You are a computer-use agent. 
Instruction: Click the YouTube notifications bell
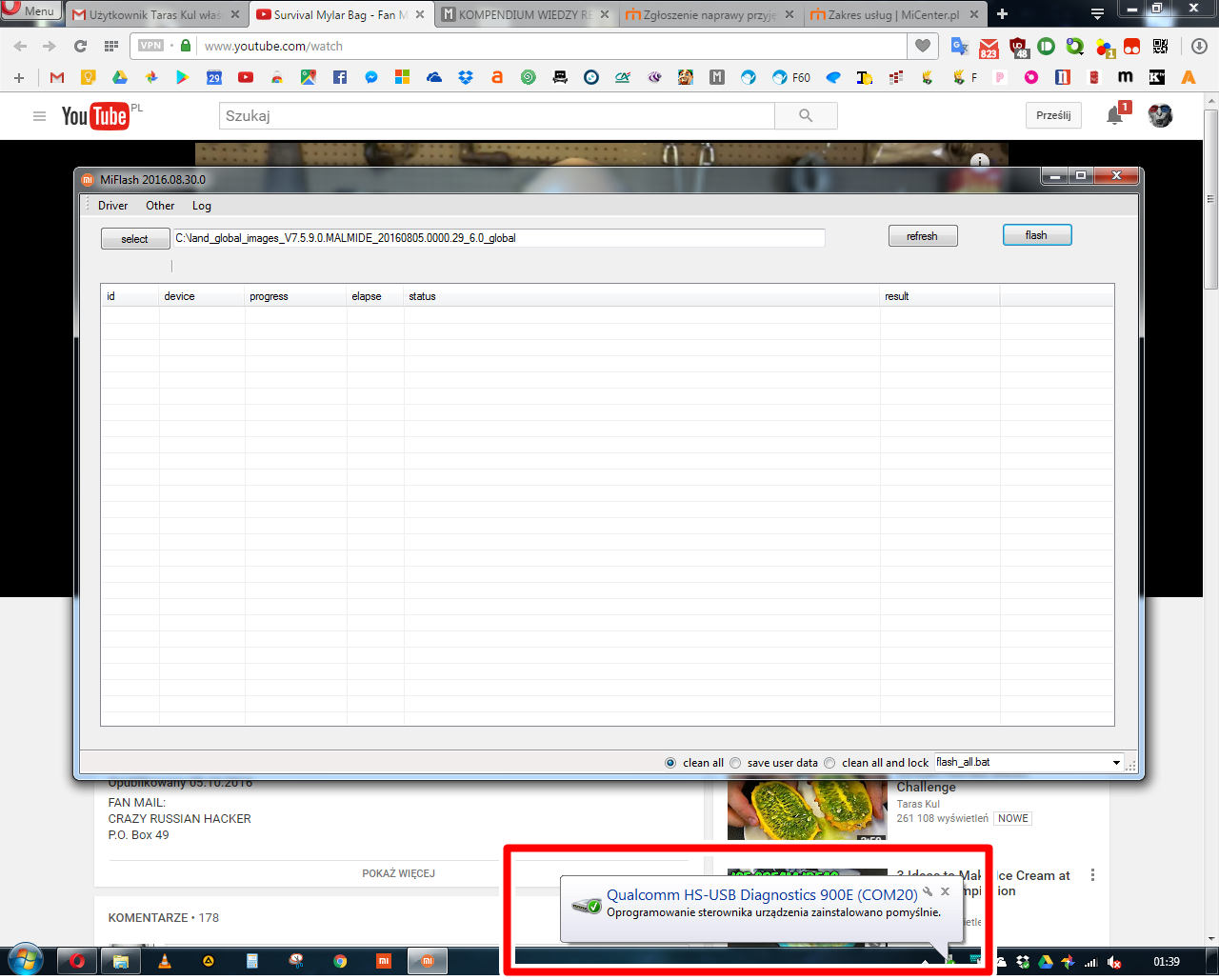pos(1114,115)
